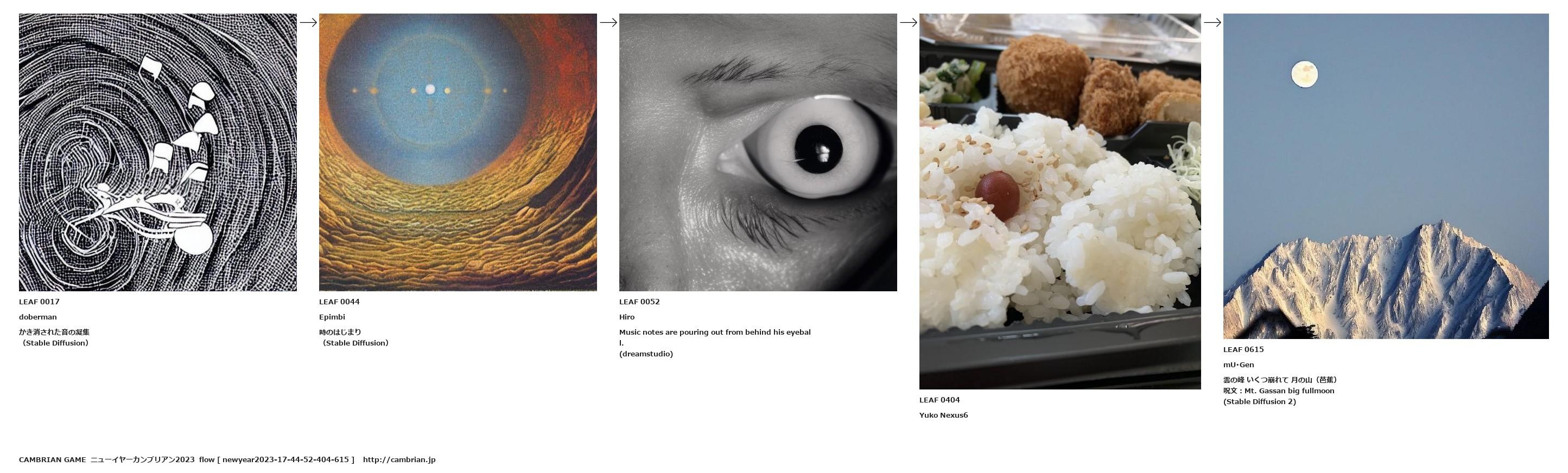Click the LEAF 0404 label

click(x=939, y=400)
